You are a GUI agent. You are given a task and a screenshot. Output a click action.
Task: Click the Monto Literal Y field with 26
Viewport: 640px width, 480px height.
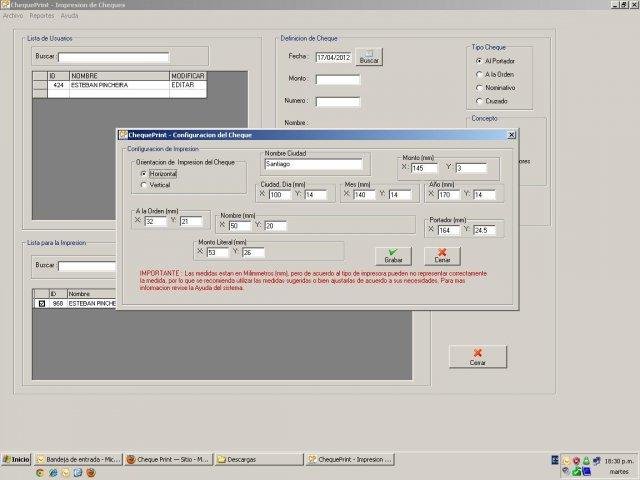tap(253, 253)
